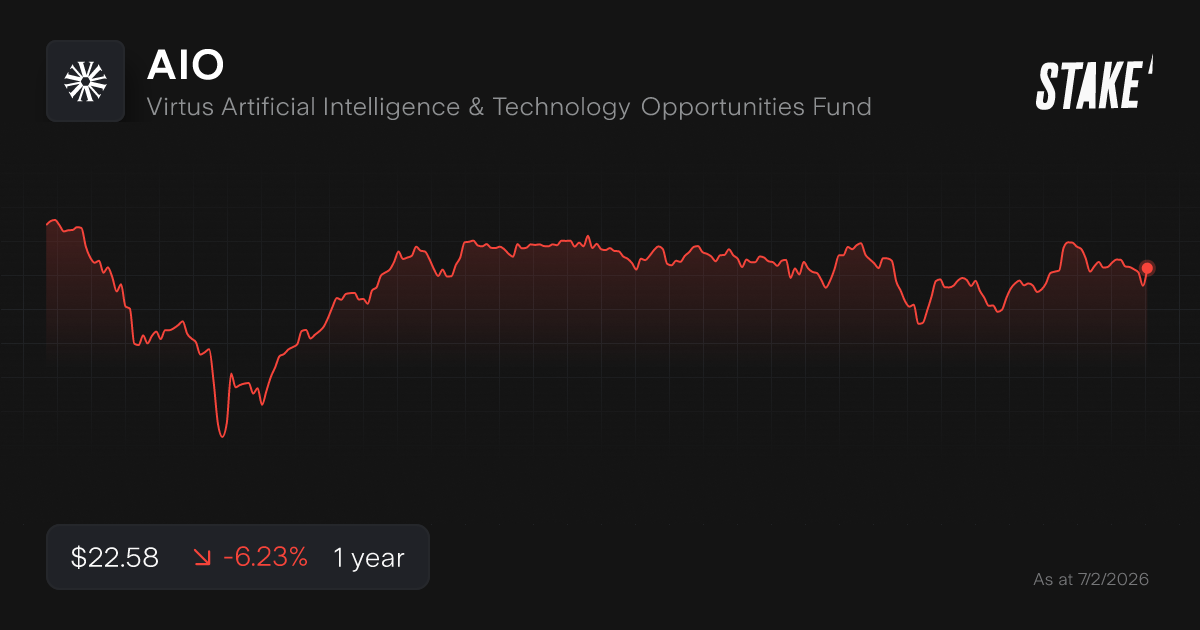Click the red downward trend arrow

[201, 558]
